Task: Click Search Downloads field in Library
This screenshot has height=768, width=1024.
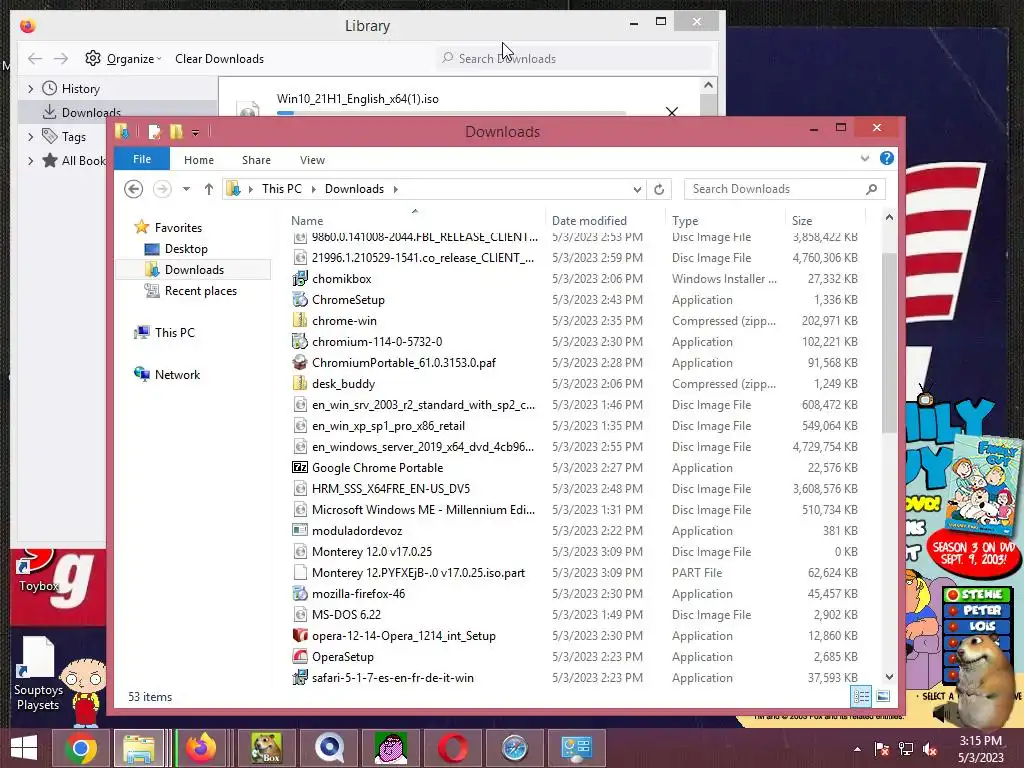Action: (x=575, y=59)
